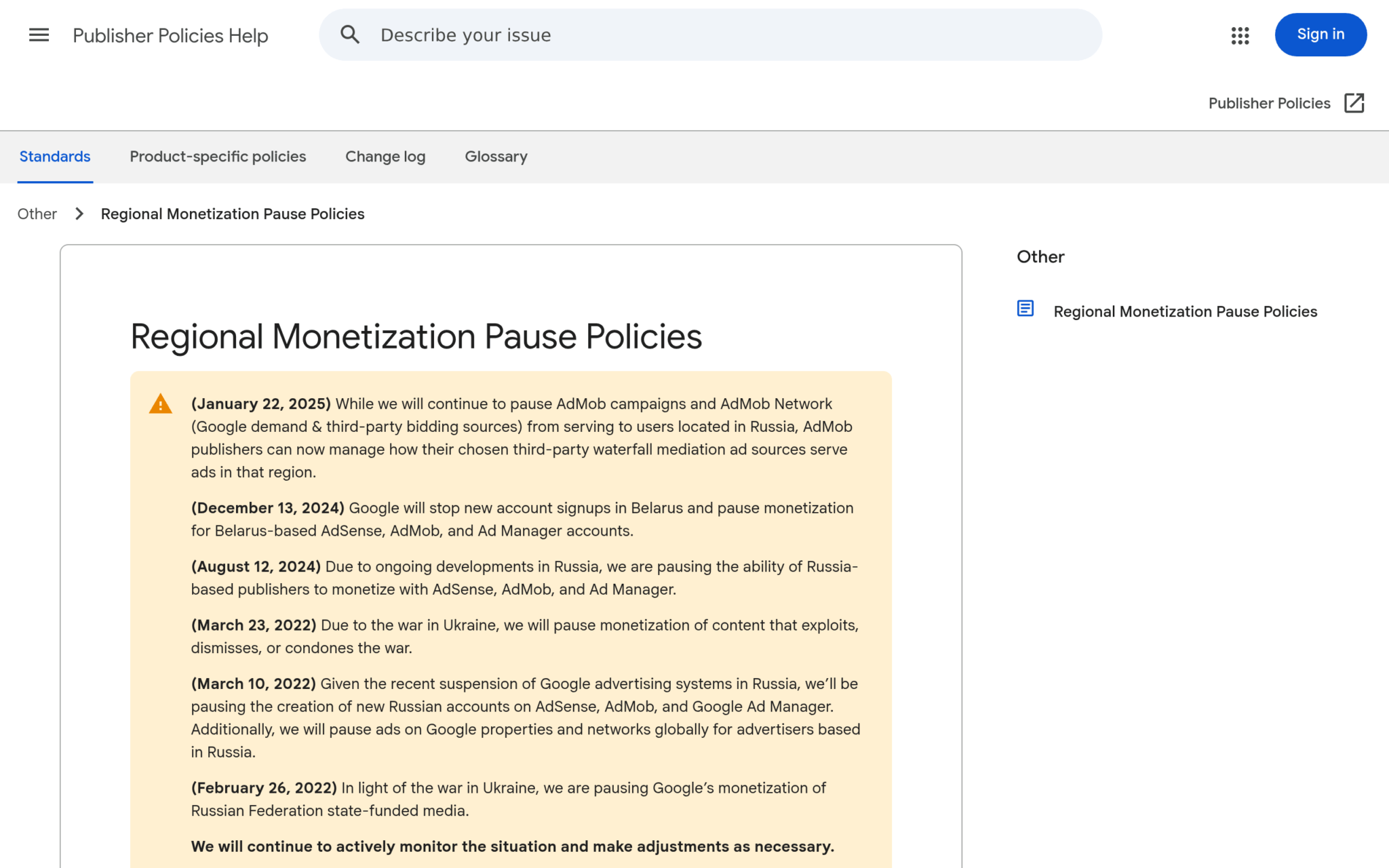Open the Google apps grid

[1240, 35]
